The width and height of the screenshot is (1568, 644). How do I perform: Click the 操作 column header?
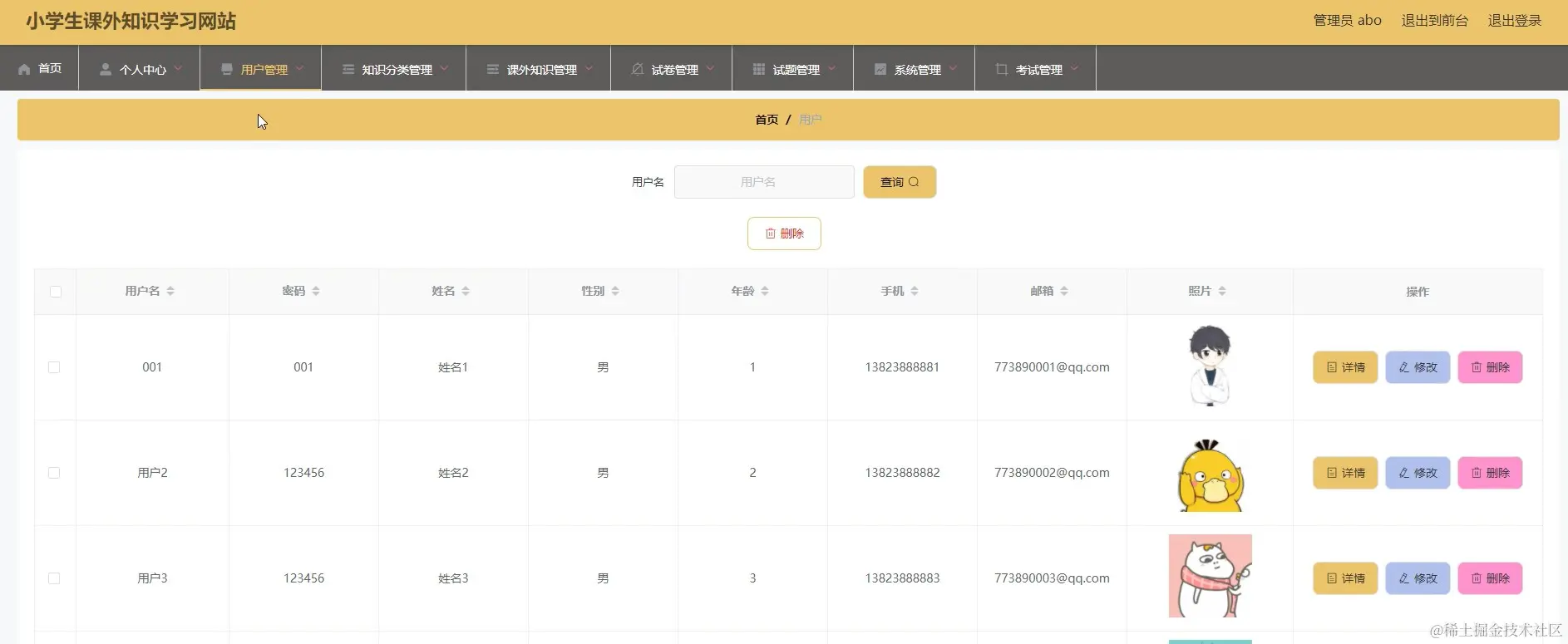tap(1418, 292)
